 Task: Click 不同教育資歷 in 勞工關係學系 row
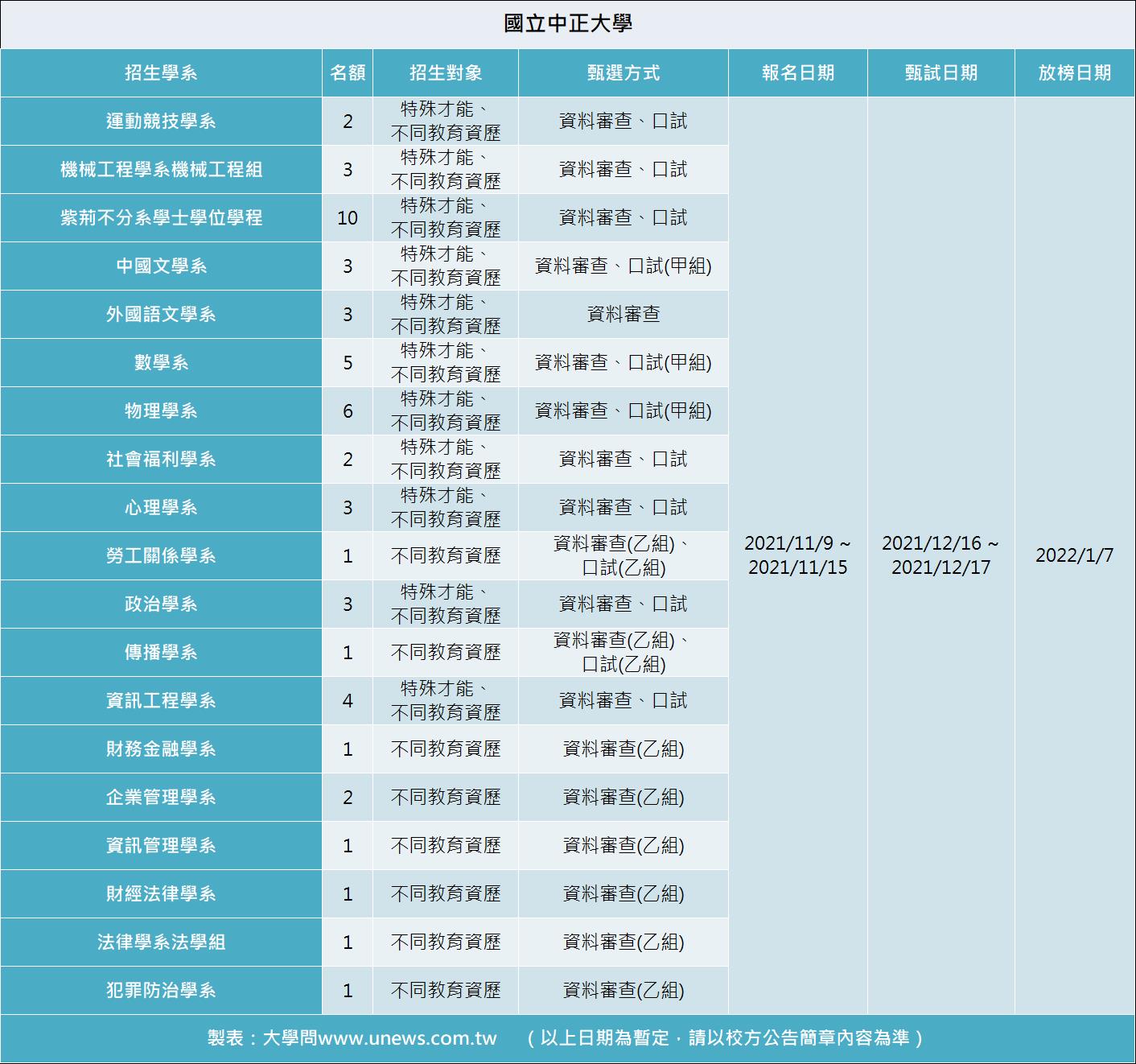pyautogui.click(x=446, y=556)
